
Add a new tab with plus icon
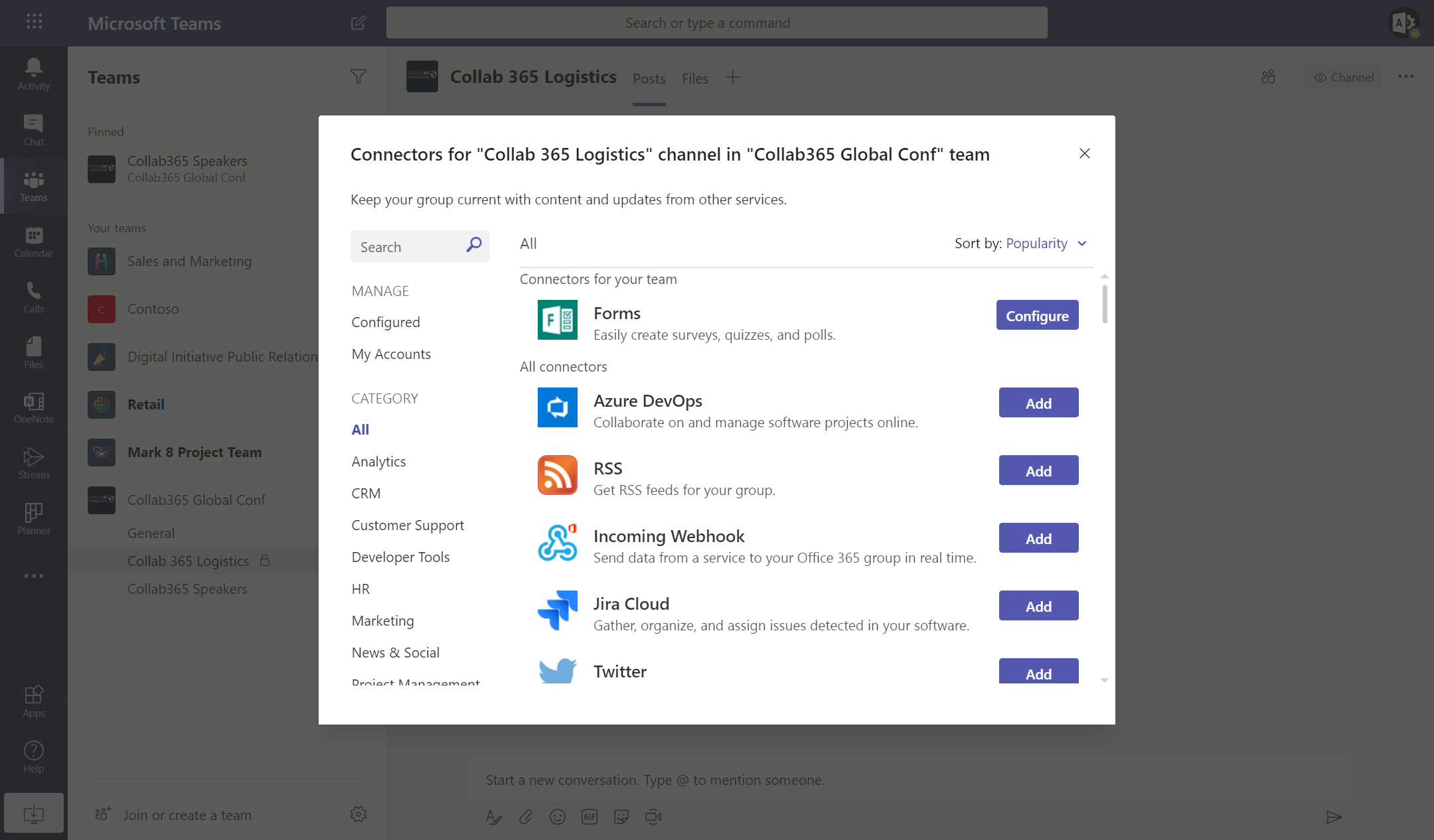[732, 78]
